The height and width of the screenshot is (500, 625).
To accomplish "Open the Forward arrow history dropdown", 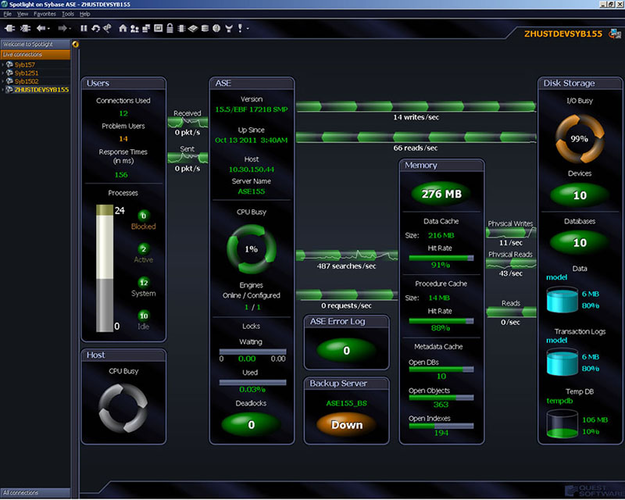I will 70,29.
